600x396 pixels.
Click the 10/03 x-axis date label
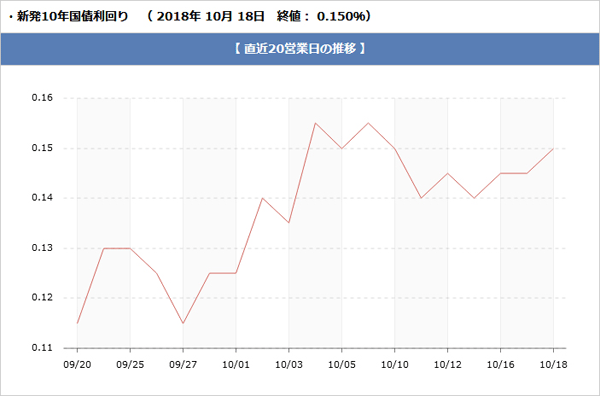click(x=289, y=364)
